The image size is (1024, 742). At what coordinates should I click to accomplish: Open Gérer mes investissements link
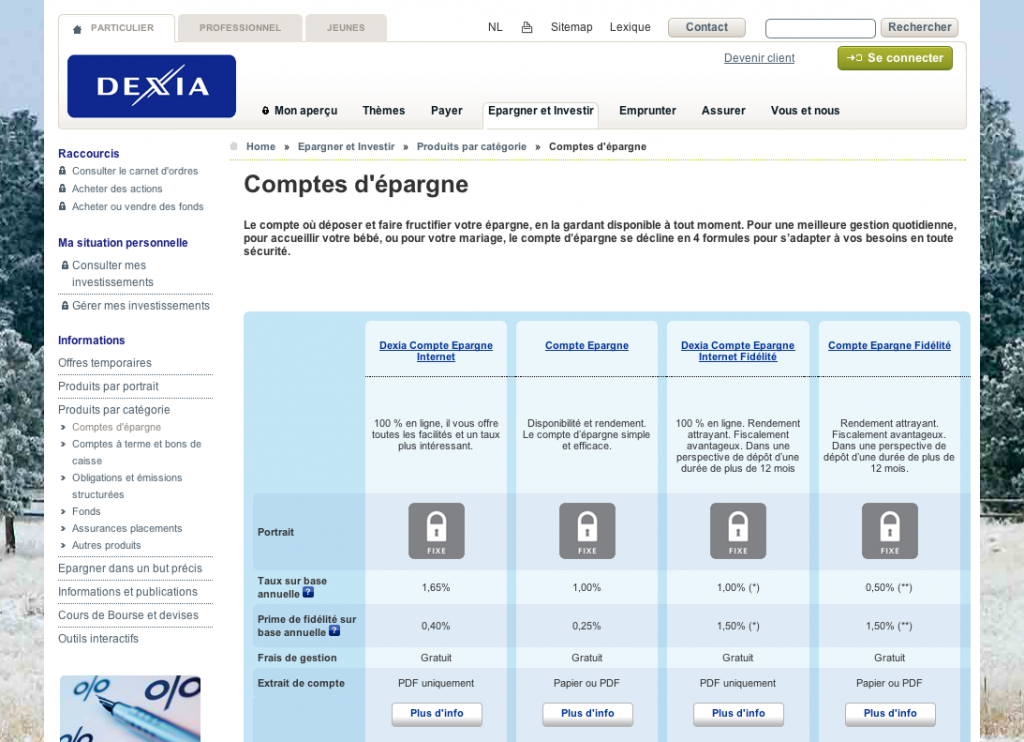pos(140,306)
